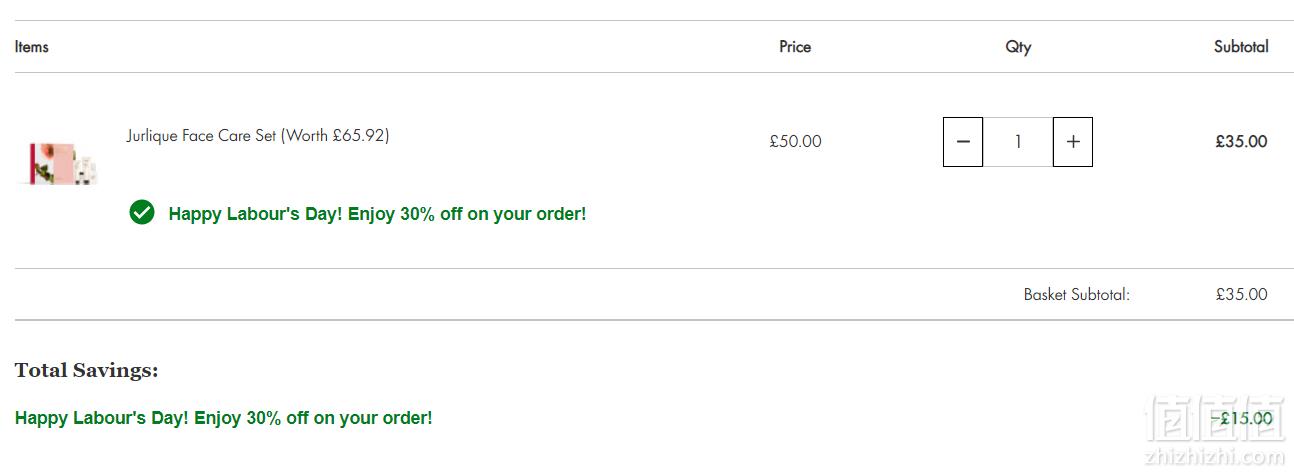Select the Labour's Day offer under Total Savings
Screen dimensions: 1294x474
224,418
